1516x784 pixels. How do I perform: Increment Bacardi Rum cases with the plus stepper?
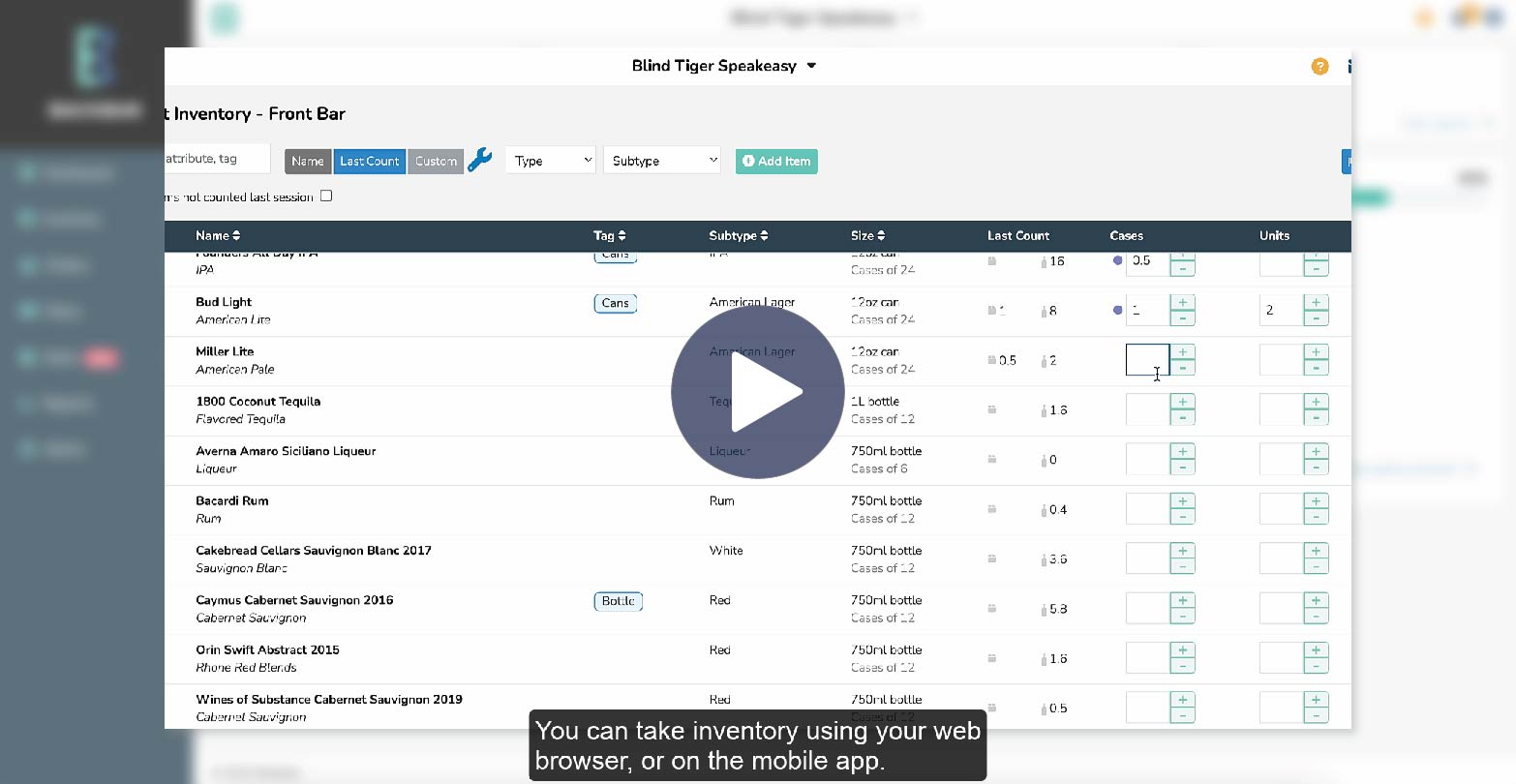(x=1181, y=501)
